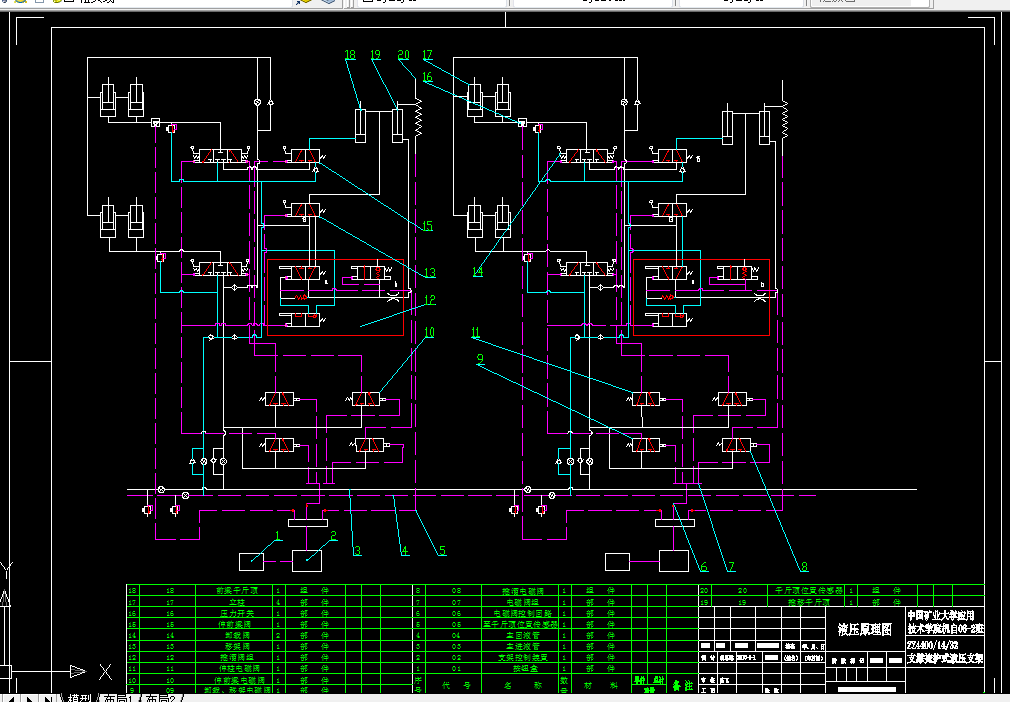Click the 液压原理图 title block text
Viewport: 1010px width, 702px height.
coord(864,629)
